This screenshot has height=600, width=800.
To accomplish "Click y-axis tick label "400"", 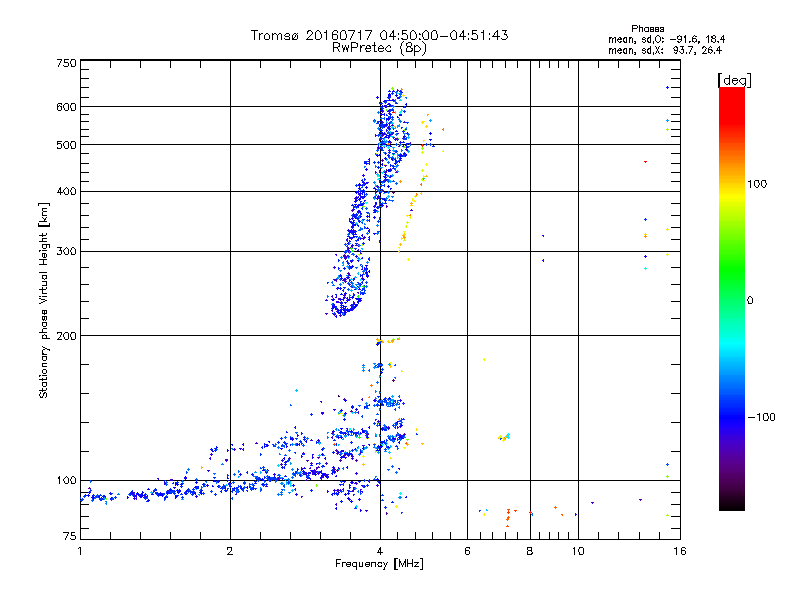I will tap(66, 192).
